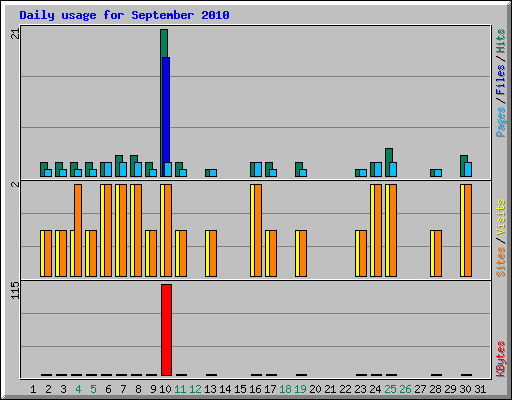Click green weekend day label "4"
The image size is (512, 400).
pyautogui.click(x=78, y=389)
